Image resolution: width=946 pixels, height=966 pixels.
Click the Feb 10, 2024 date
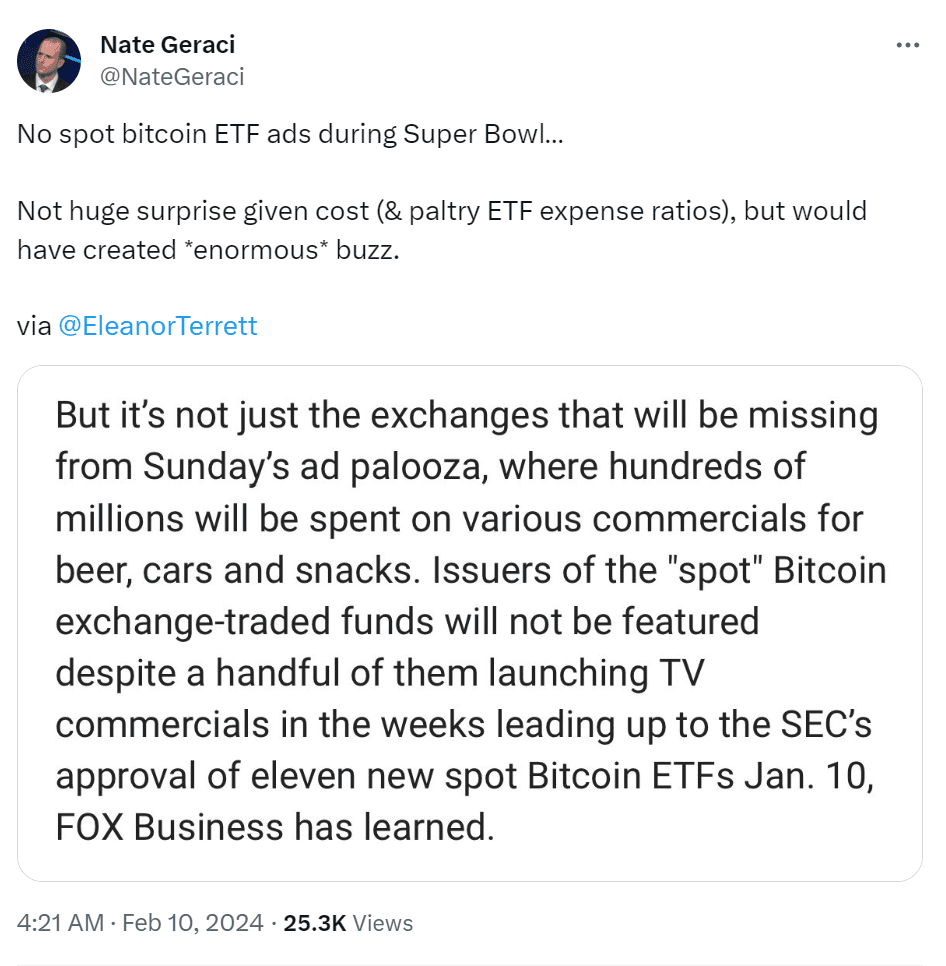pos(192,923)
